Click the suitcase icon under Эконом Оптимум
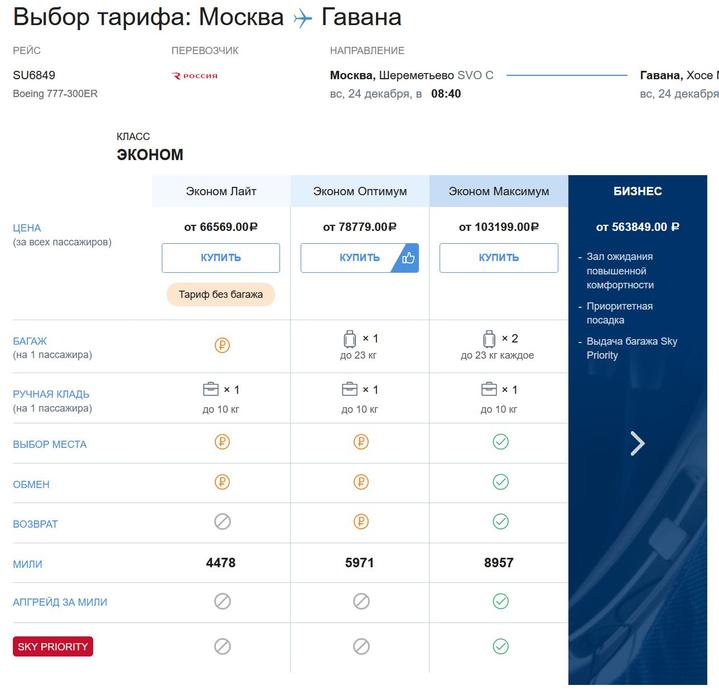This screenshot has height=700, width=719. 350,339
